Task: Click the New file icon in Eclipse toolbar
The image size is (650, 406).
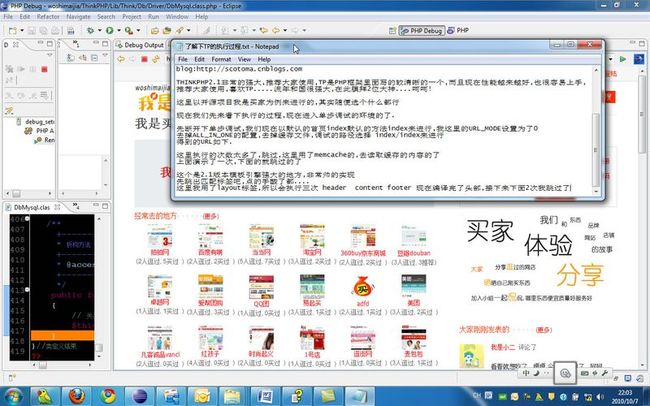Action: pyautogui.click(x=13, y=30)
